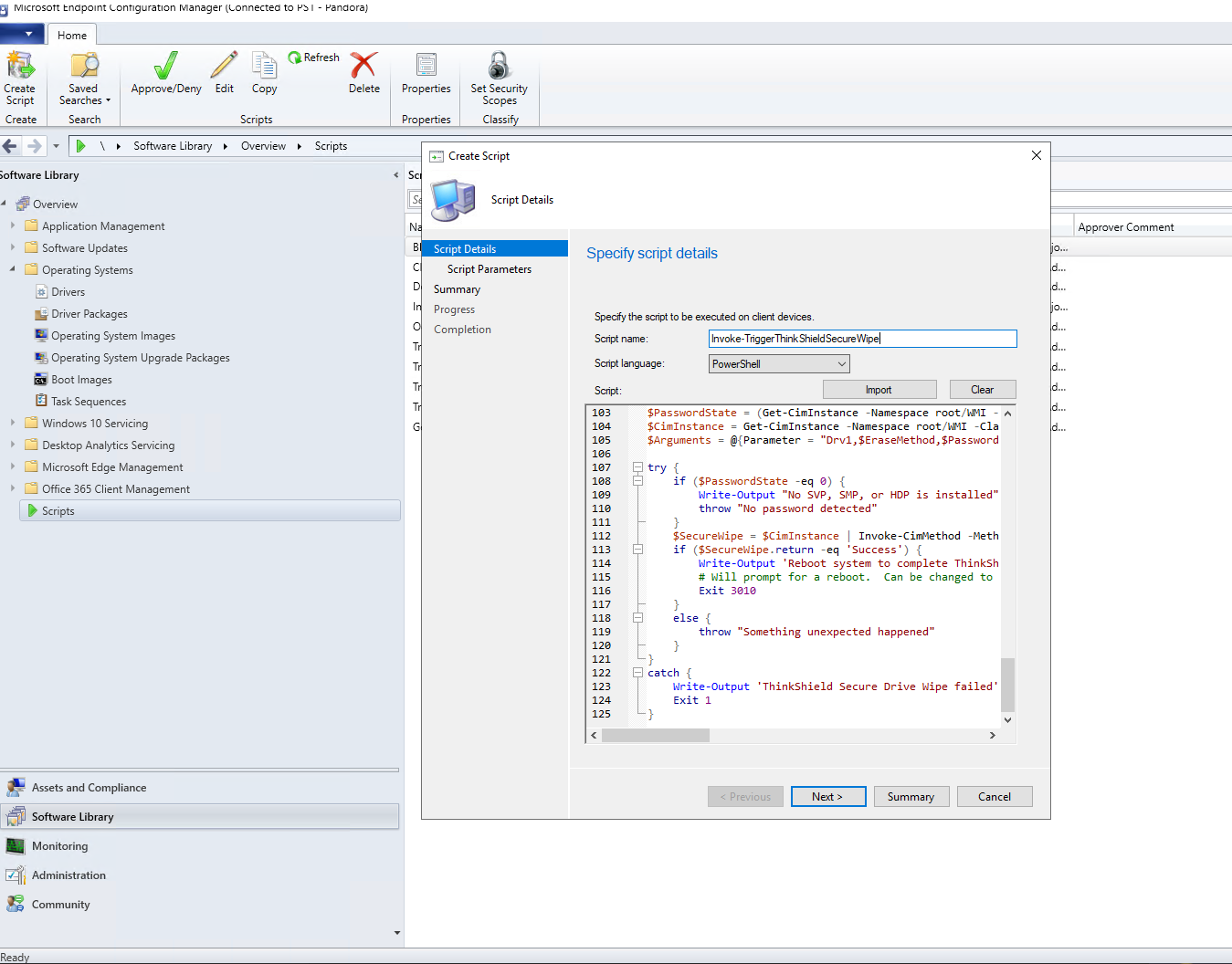
Task: Open the Administration workspace
Action: (x=200, y=875)
